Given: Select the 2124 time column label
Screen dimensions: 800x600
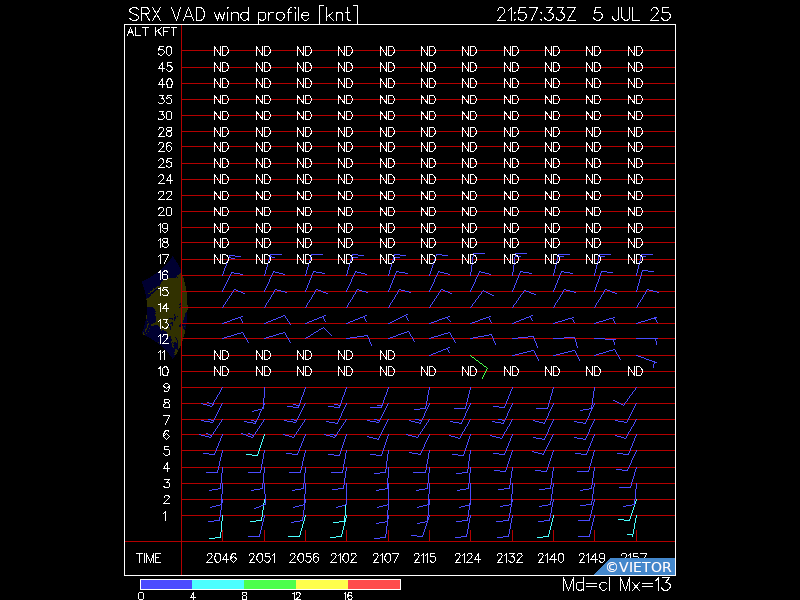Looking at the screenshot, I should (x=467, y=558).
